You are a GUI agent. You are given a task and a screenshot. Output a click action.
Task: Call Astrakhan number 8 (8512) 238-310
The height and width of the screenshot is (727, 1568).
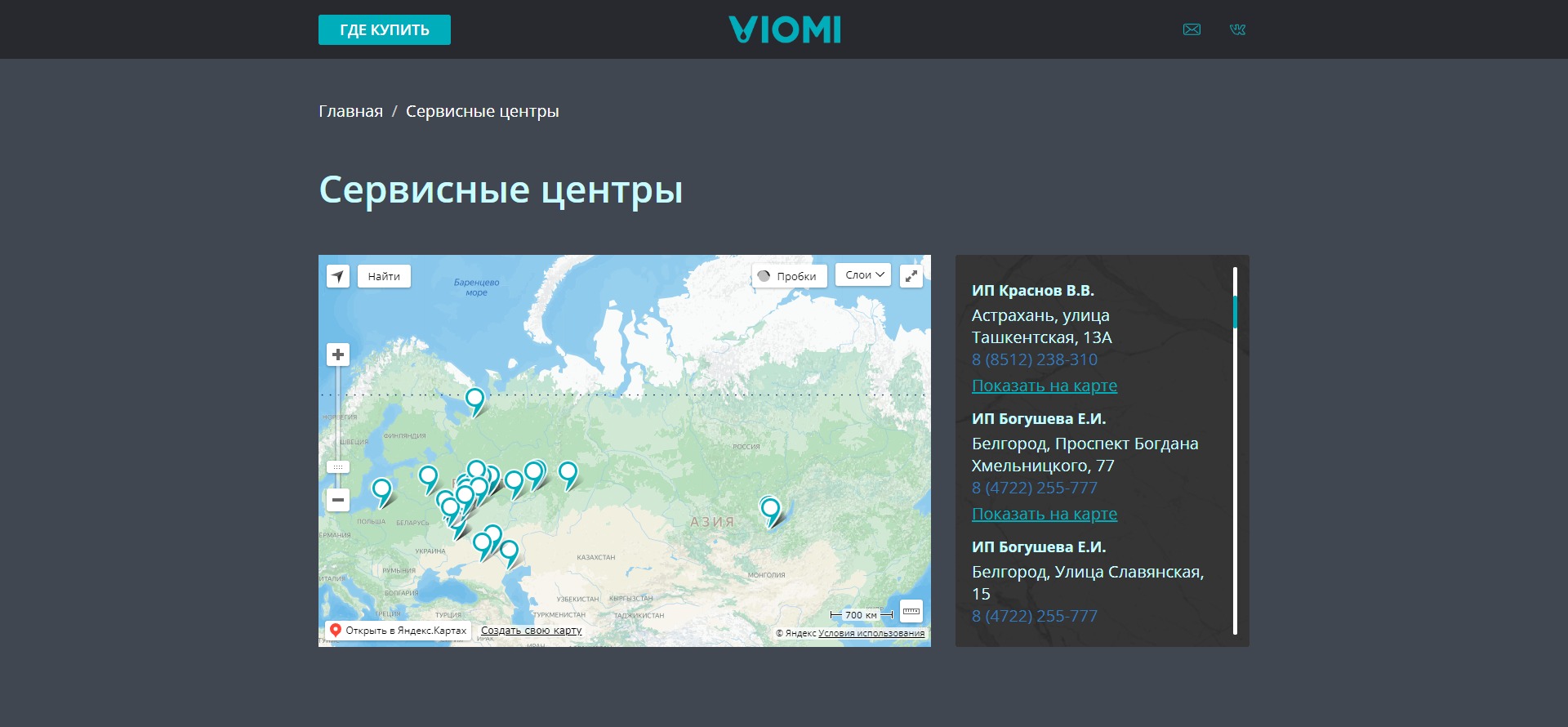pos(1035,359)
